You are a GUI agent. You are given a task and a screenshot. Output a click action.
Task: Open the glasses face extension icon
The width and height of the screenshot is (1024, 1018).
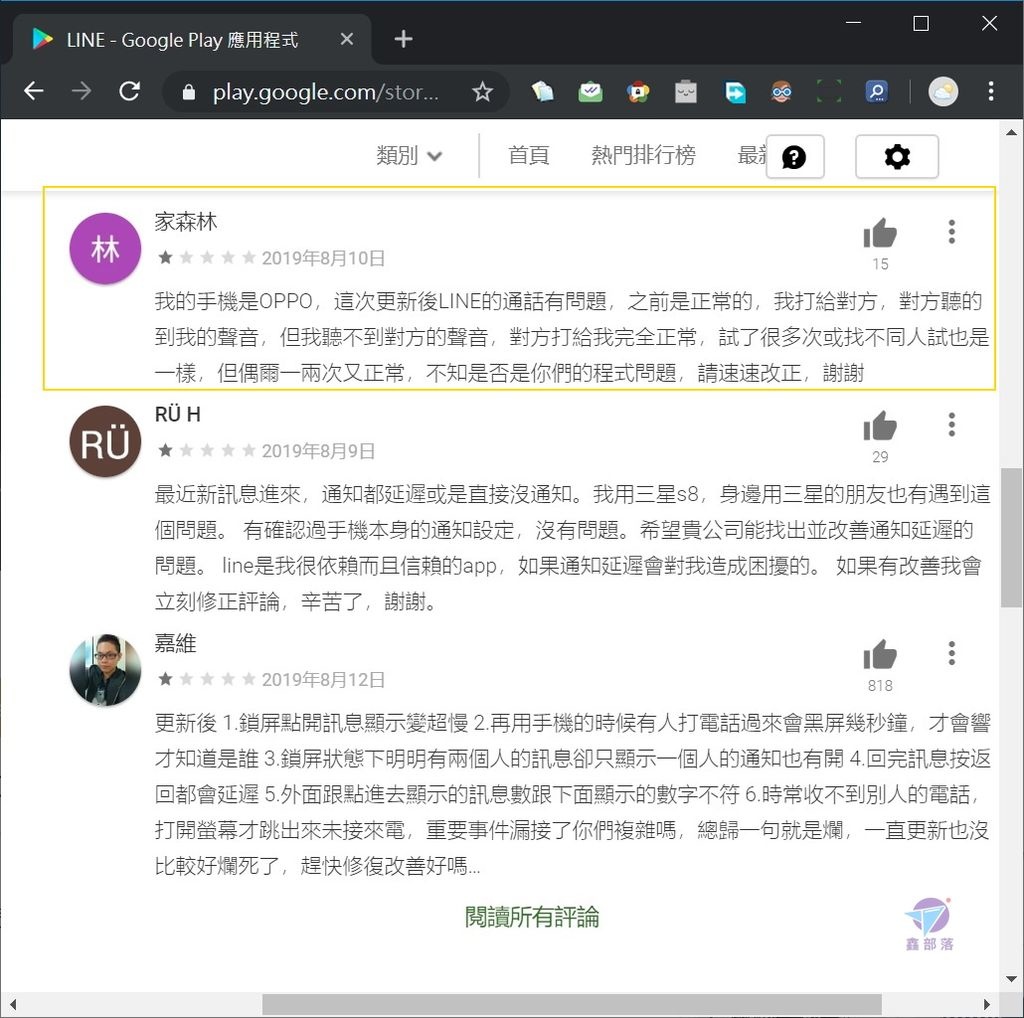pos(782,91)
